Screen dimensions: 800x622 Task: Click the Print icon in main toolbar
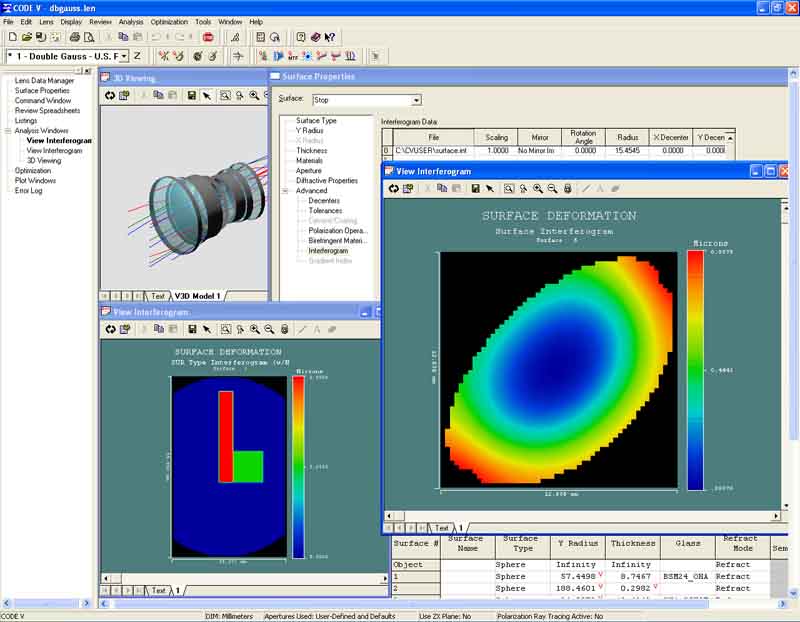[x=74, y=37]
